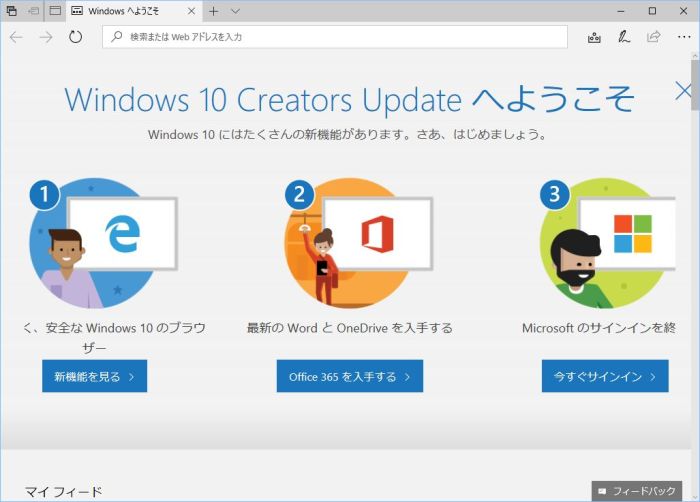Viewport: 700px width, 502px height.
Task: Click the set tabs aside icon
Action: 33,11
